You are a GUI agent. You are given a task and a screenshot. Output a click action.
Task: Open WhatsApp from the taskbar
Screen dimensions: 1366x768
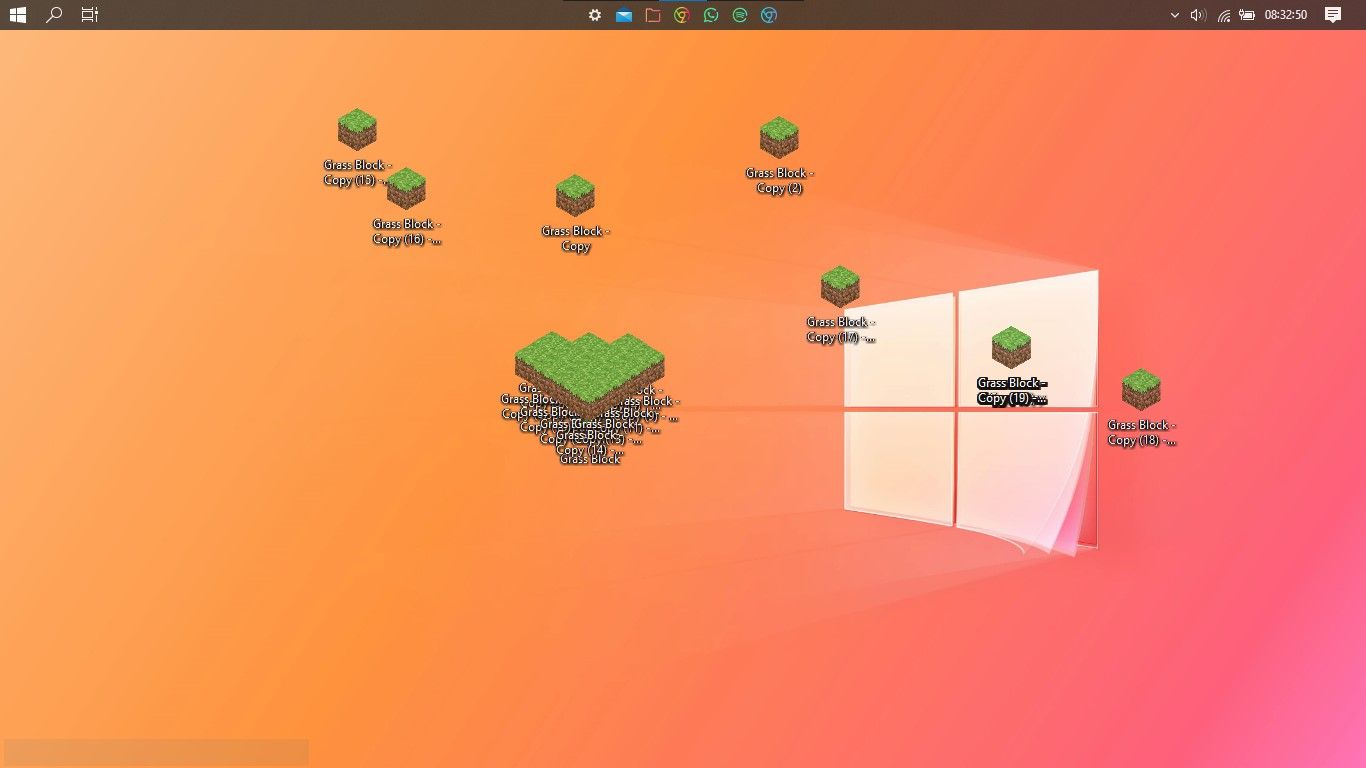click(x=711, y=15)
